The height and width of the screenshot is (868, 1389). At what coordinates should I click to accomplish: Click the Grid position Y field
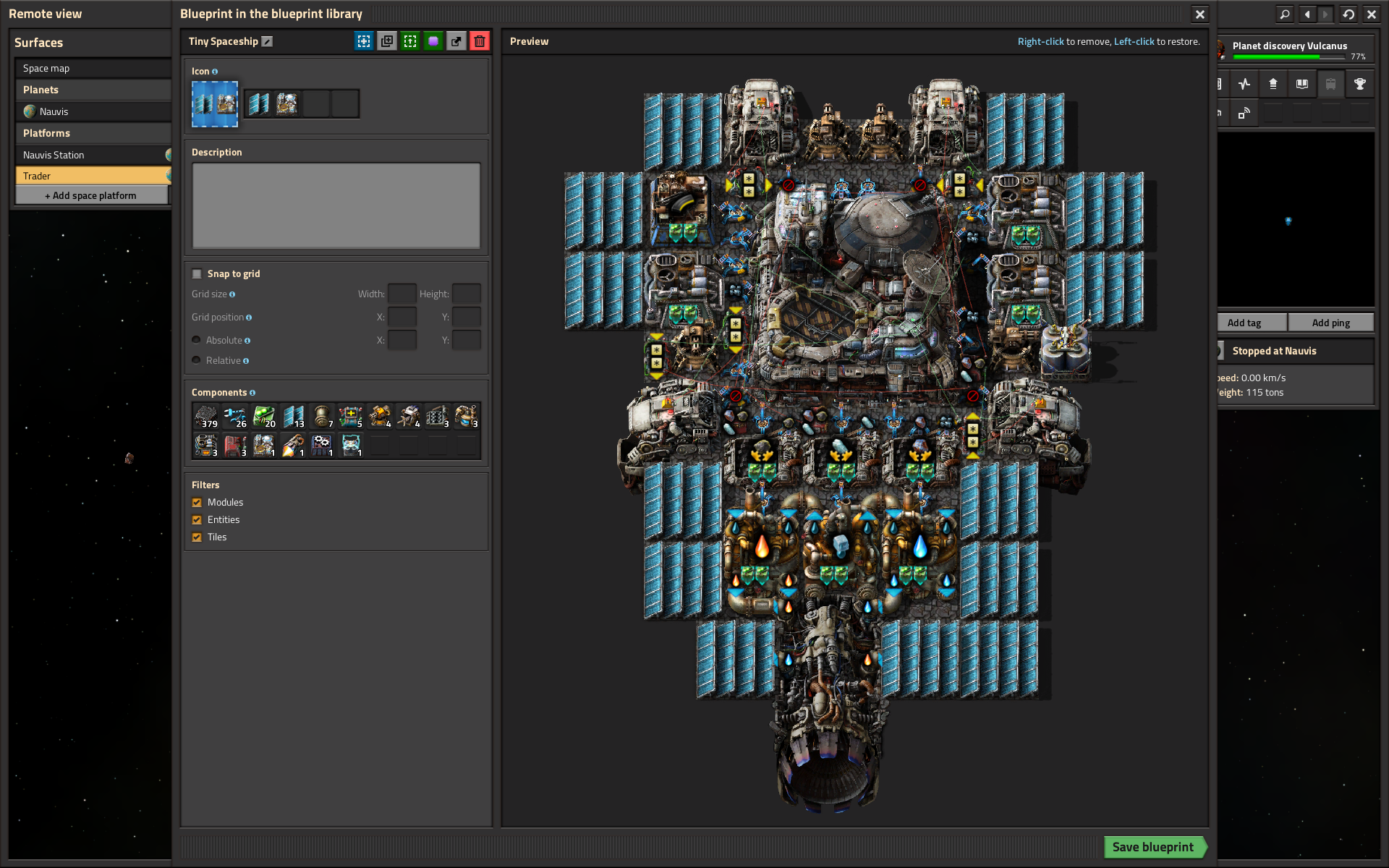pos(467,317)
